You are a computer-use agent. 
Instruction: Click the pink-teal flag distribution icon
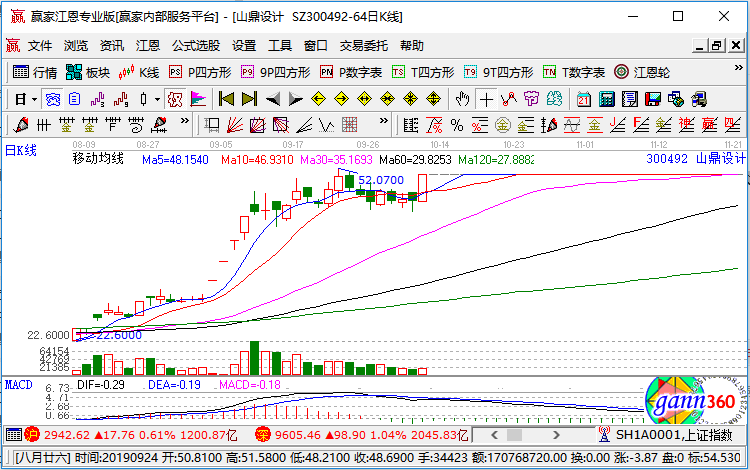[198, 99]
